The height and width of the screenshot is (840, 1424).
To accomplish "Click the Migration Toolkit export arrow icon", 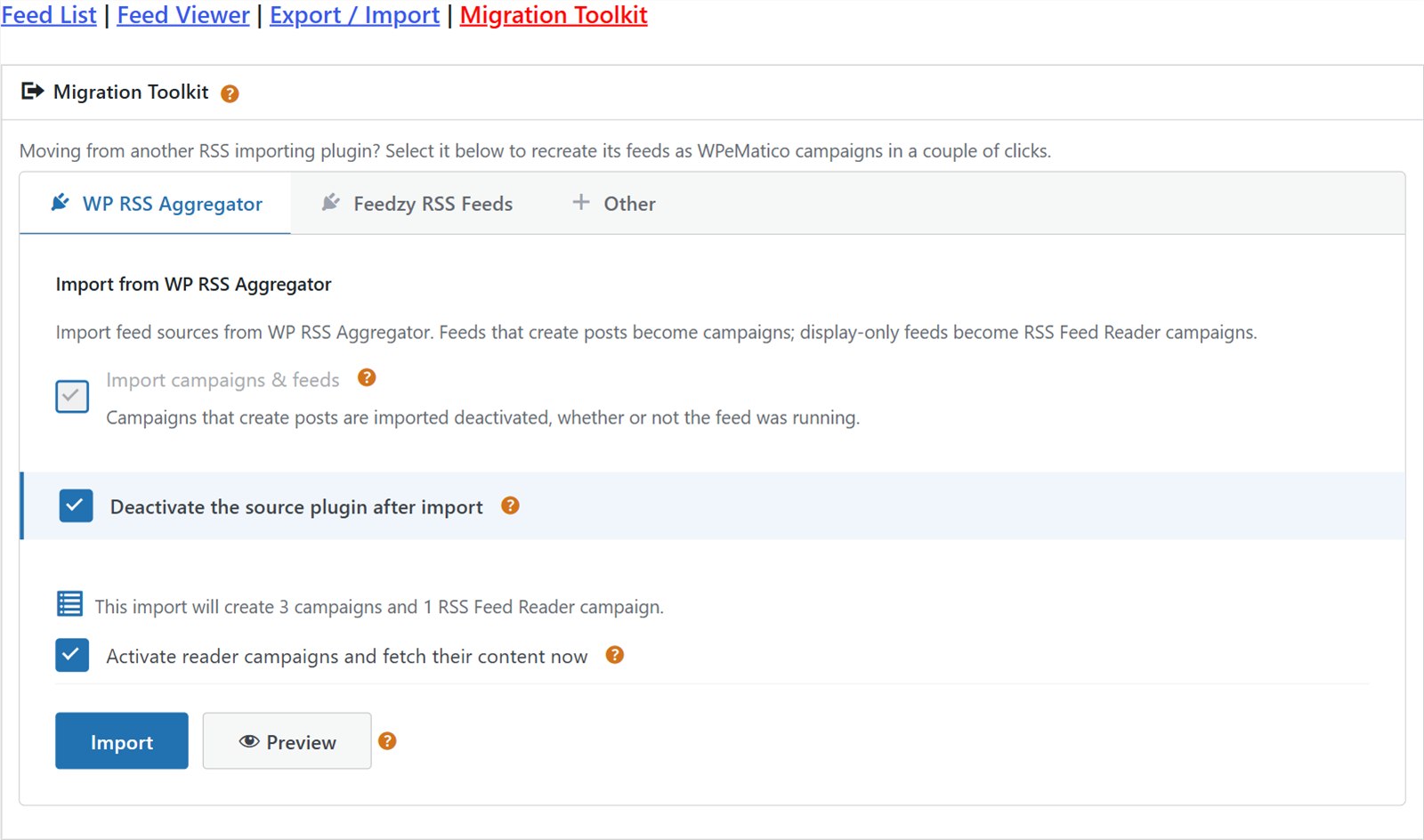I will pyautogui.click(x=33, y=91).
